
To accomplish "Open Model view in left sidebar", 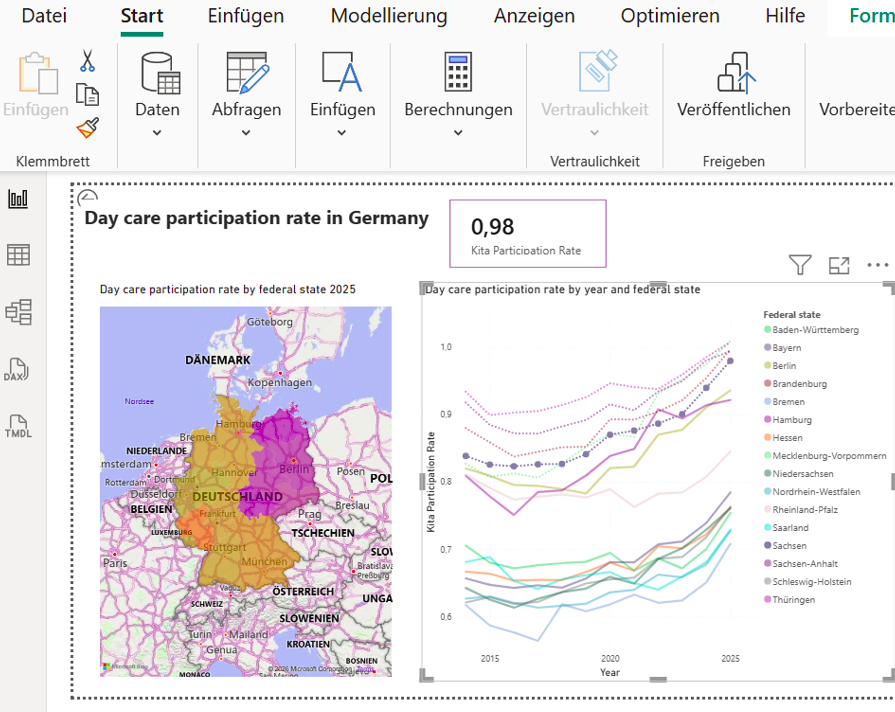I will coord(18,312).
